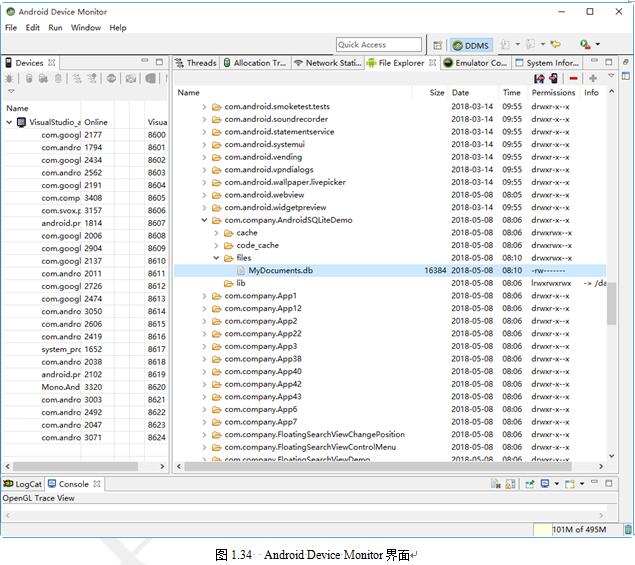Click the File Explorer horizontal scrollbar
This screenshot has width=635, height=565.
pos(378,467)
